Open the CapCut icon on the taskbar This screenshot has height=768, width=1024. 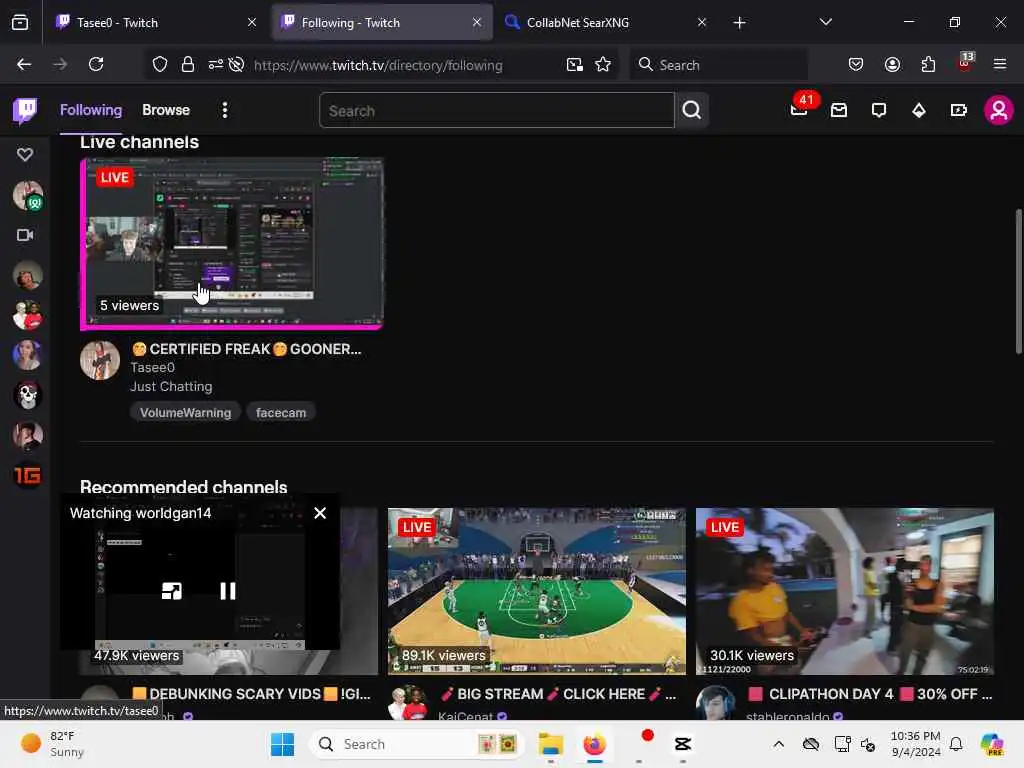point(682,744)
